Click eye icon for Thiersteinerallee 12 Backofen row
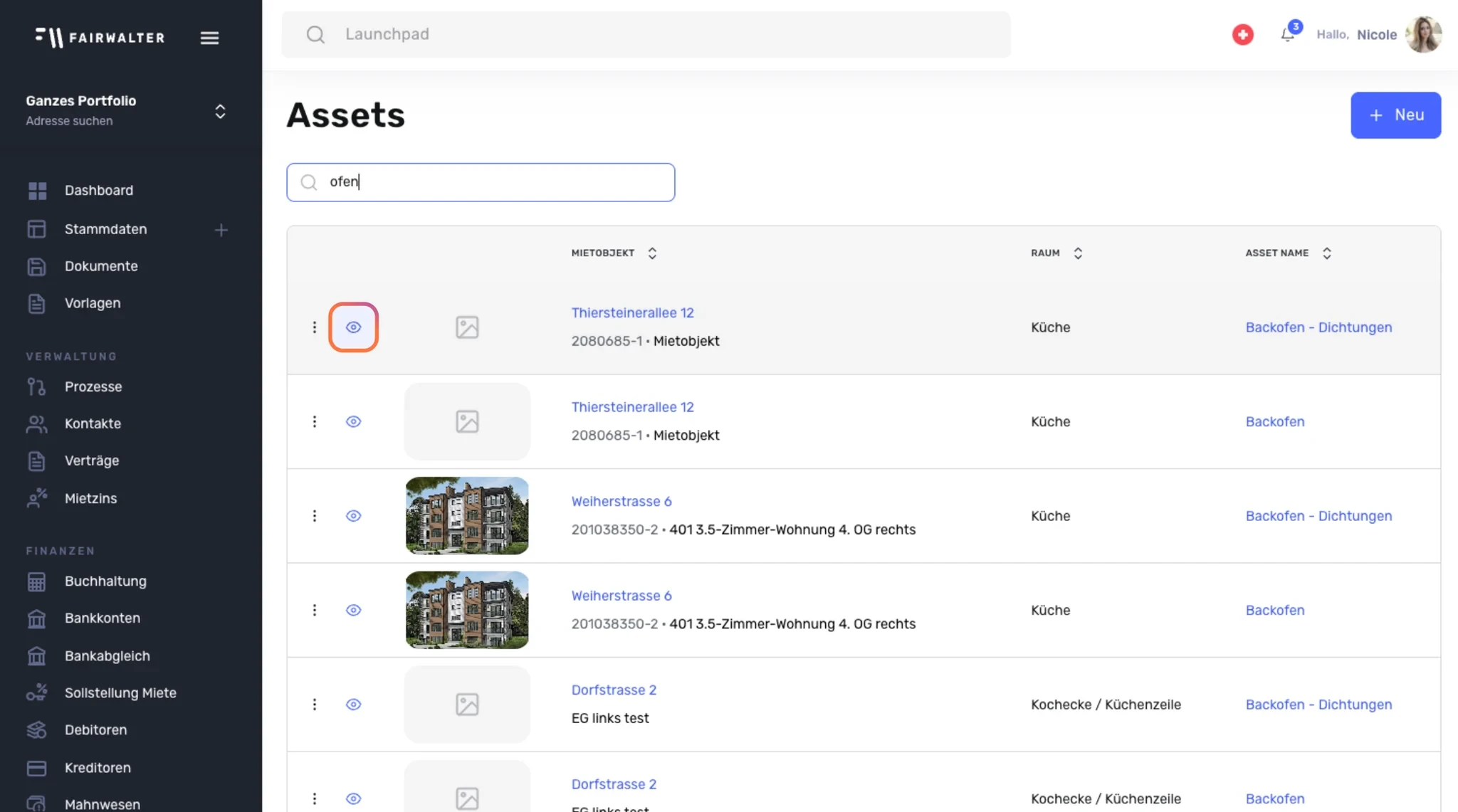1458x812 pixels. [x=353, y=421]
